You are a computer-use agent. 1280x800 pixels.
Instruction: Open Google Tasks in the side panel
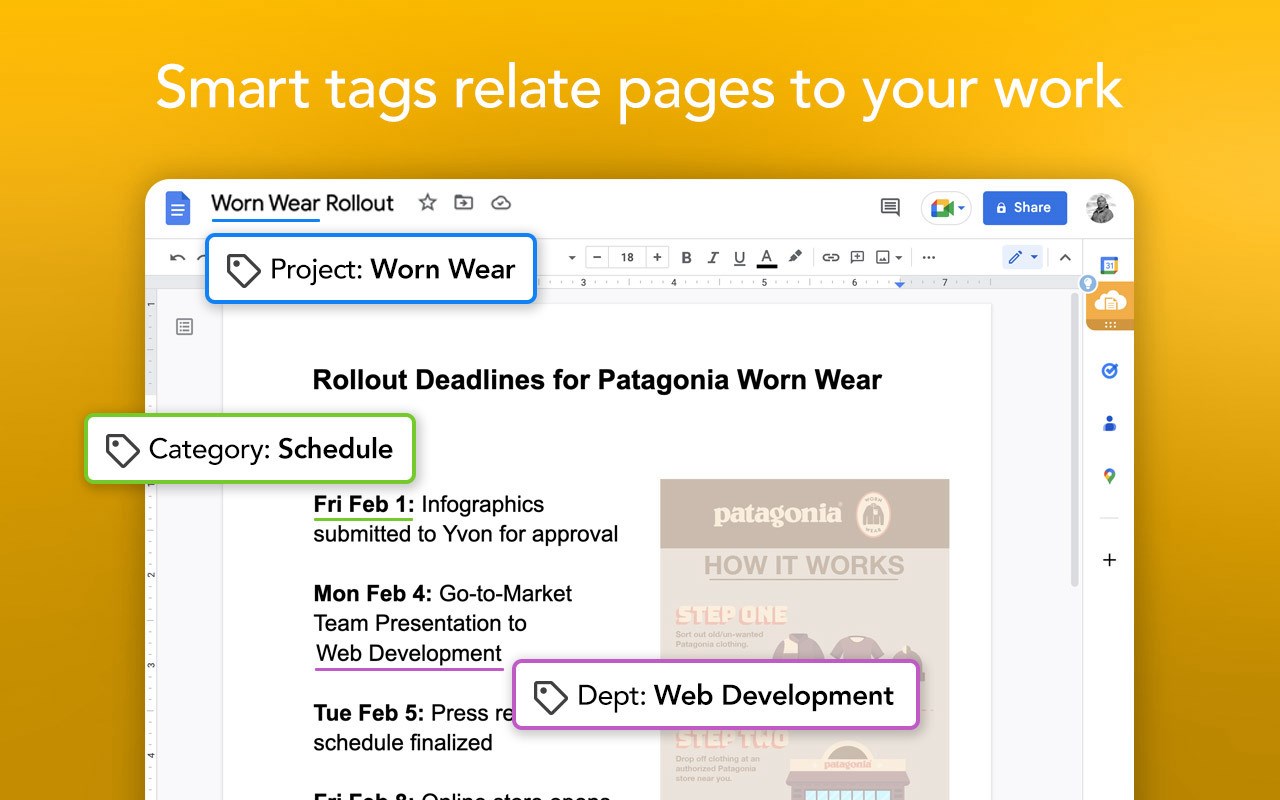coord(1109,371)
